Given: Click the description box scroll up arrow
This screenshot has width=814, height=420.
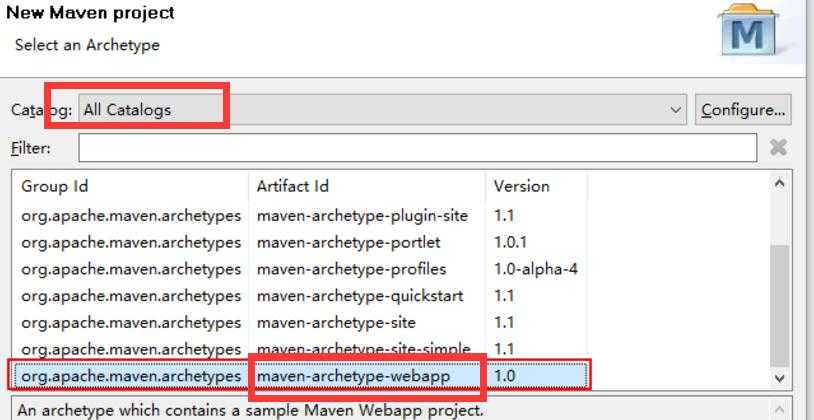Looking at the screenshot, I should coord(779,410).
